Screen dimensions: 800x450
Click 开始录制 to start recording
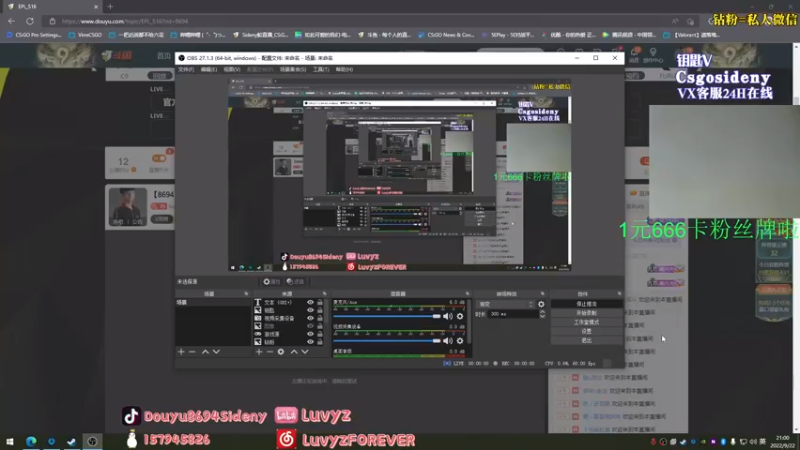click(586, 313)
